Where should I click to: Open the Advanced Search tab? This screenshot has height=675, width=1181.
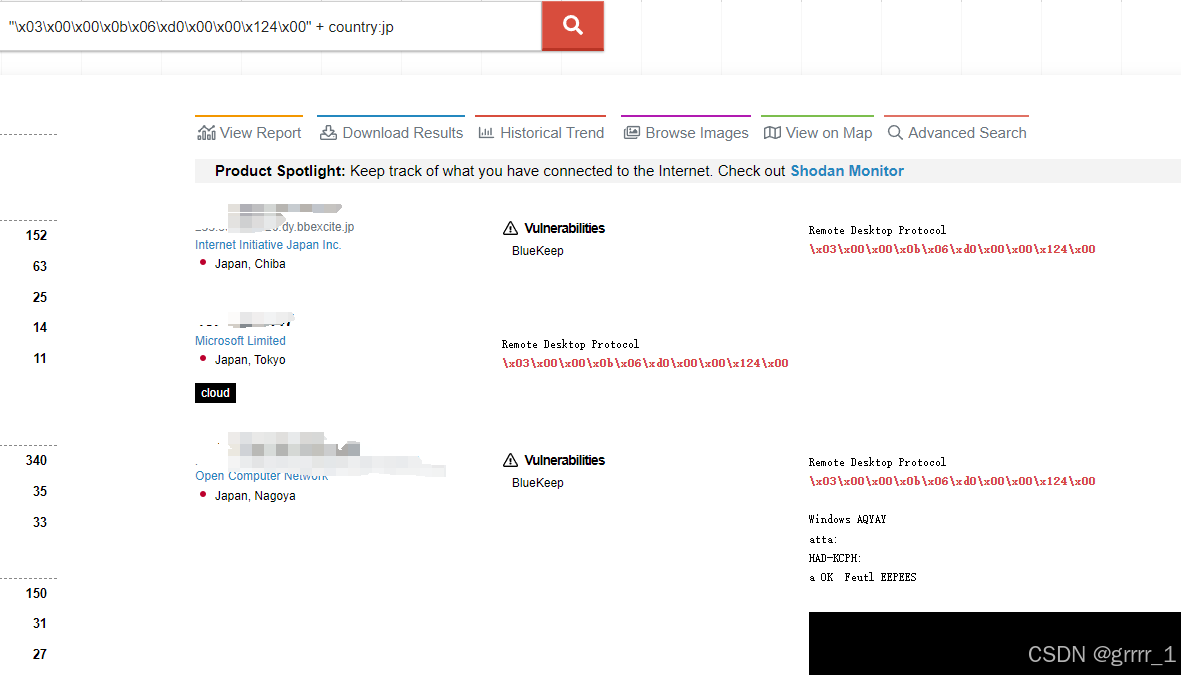point(957,133)
